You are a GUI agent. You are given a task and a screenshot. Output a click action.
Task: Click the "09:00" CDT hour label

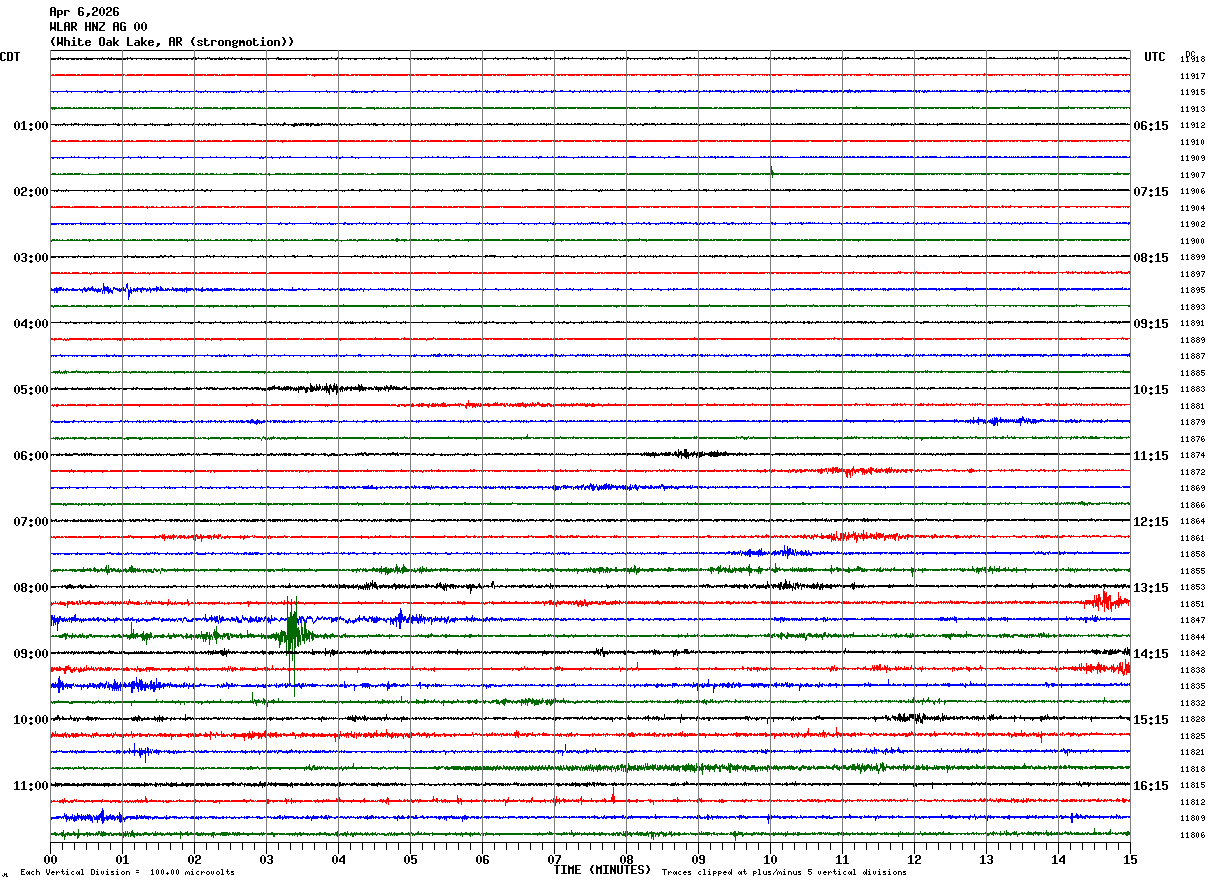(x=31, y=654)
